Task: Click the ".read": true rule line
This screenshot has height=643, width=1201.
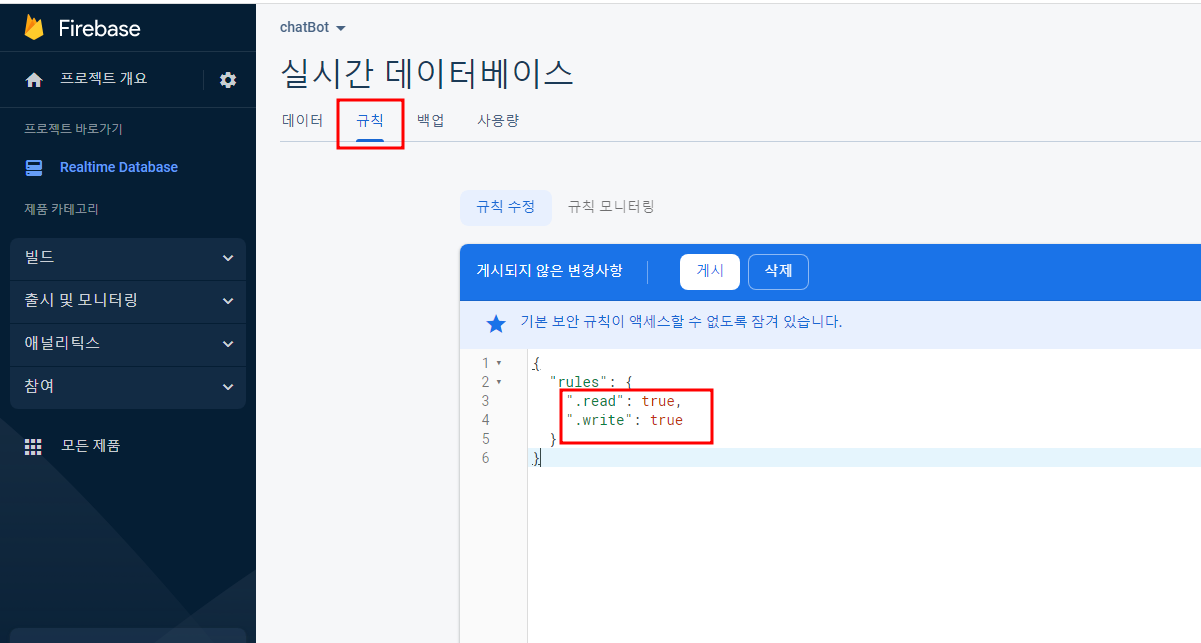Action: (x=624, y=401)
